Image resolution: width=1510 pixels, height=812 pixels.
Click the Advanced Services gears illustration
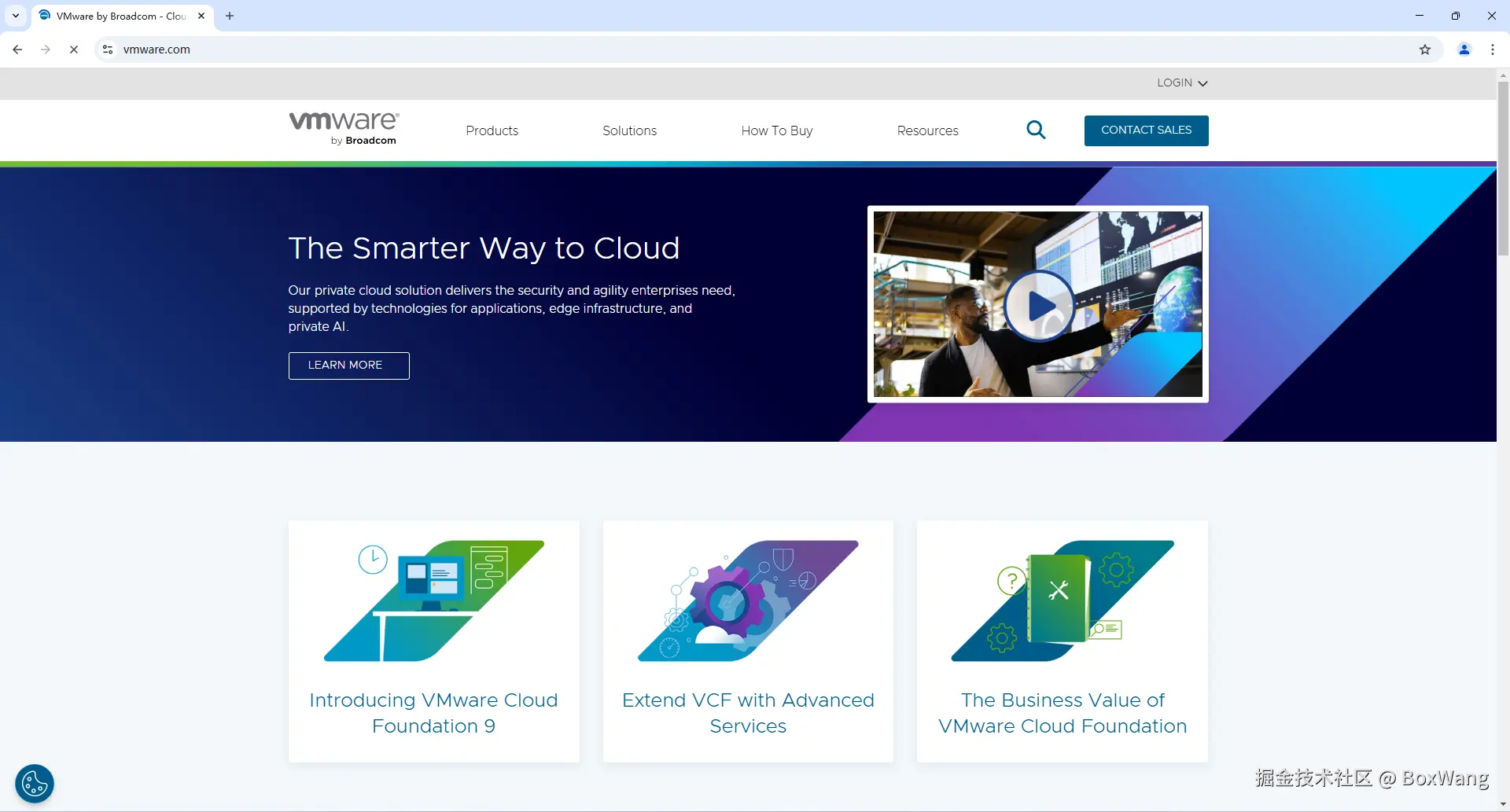pos(748,601)
